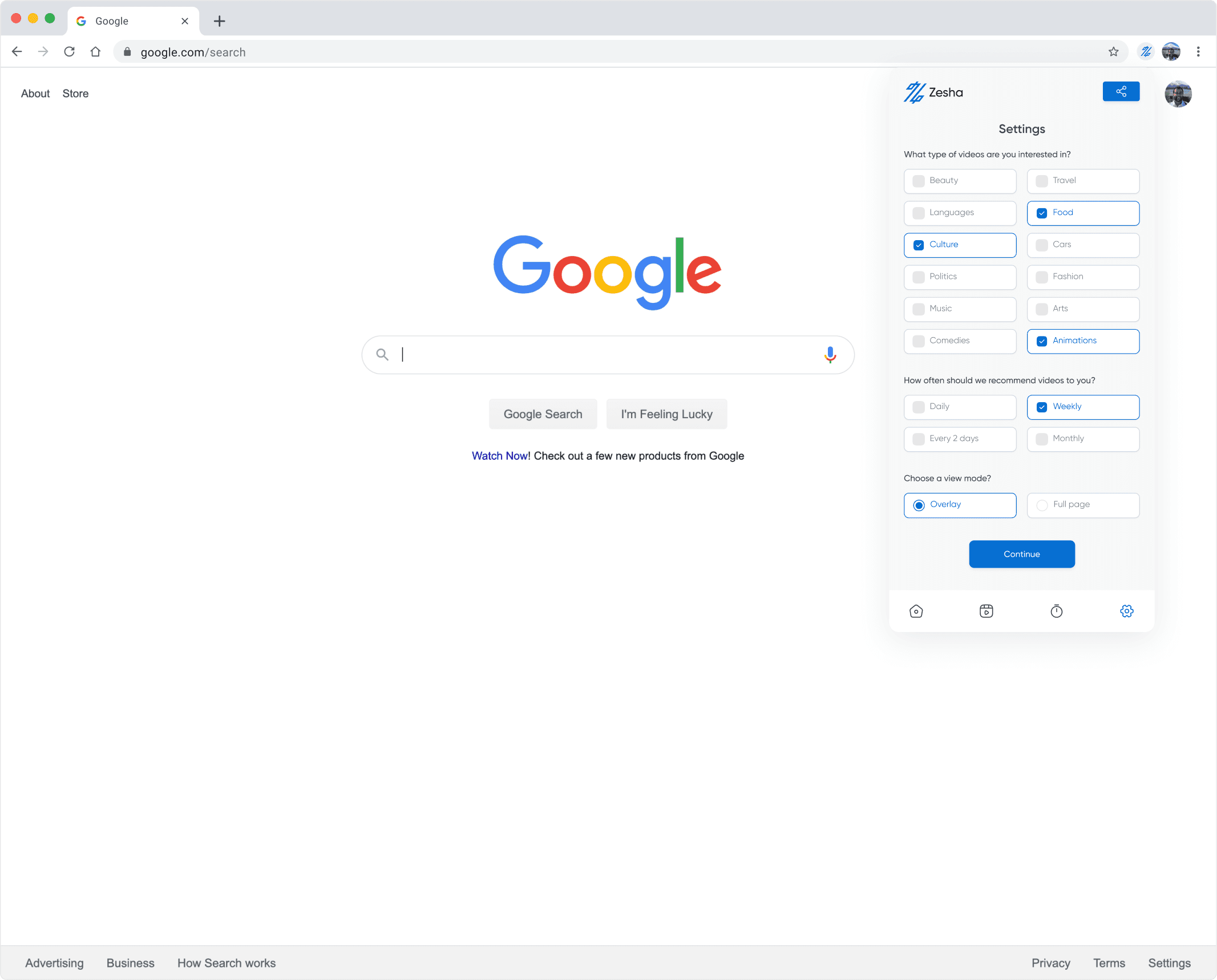Screen dimensions: 1217x980
Task: Open the Zesha videos tab icon
Action: tap(986, 611)
